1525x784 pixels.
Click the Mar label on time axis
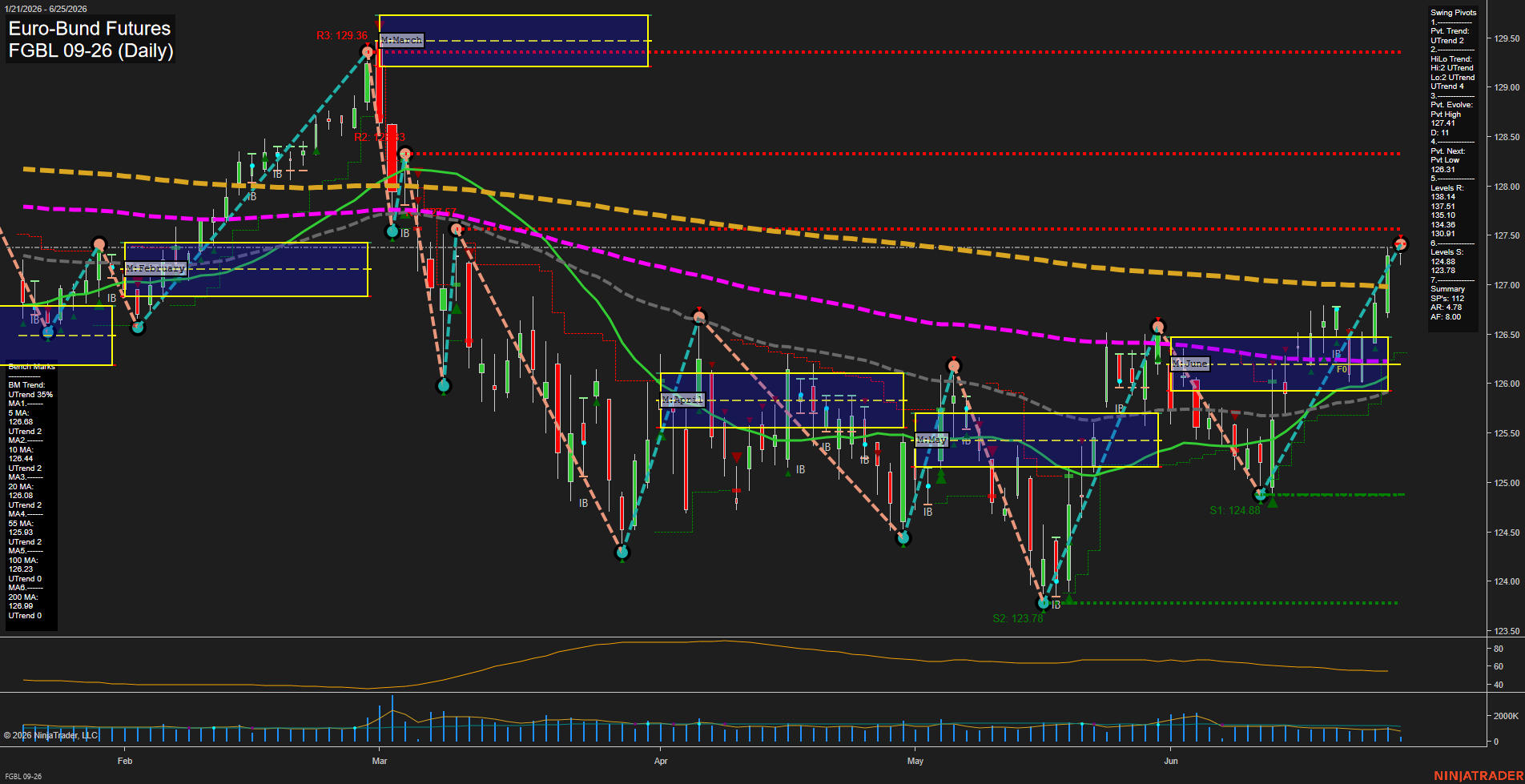point(380,761)
